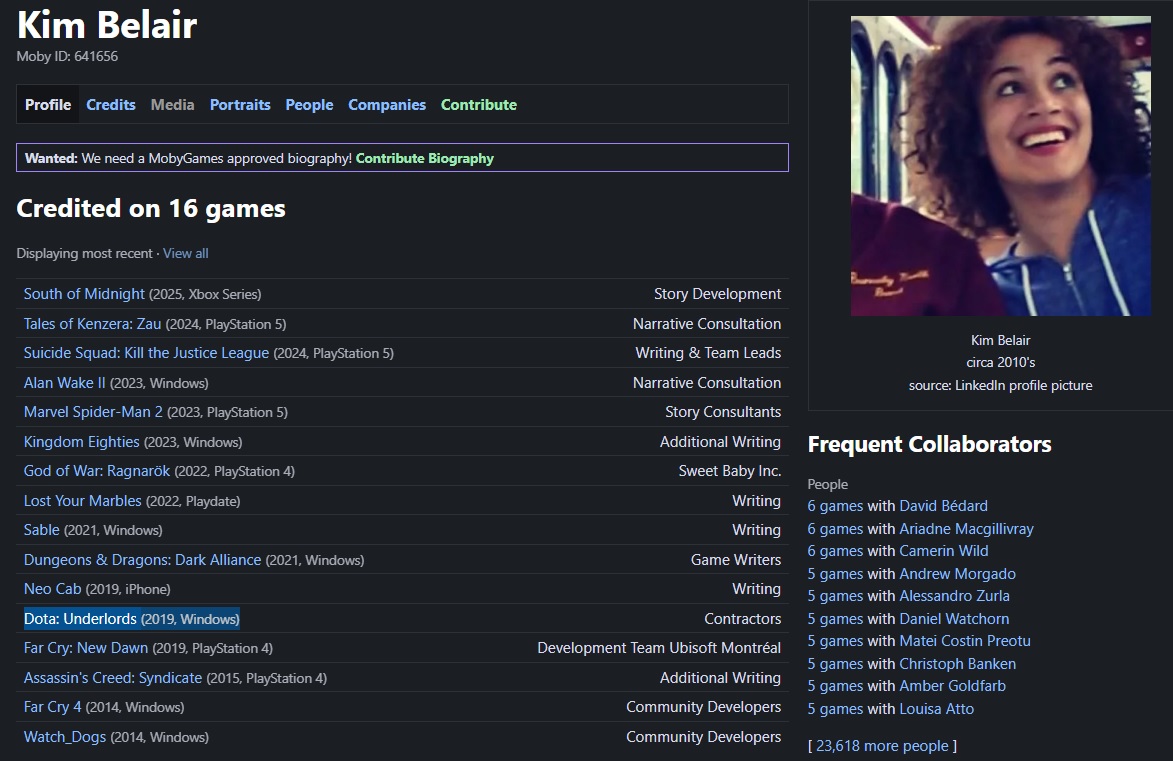Open Lost Your Marbles game link
The width and height of the screenshot is (1173, 761).
[82, 501]
